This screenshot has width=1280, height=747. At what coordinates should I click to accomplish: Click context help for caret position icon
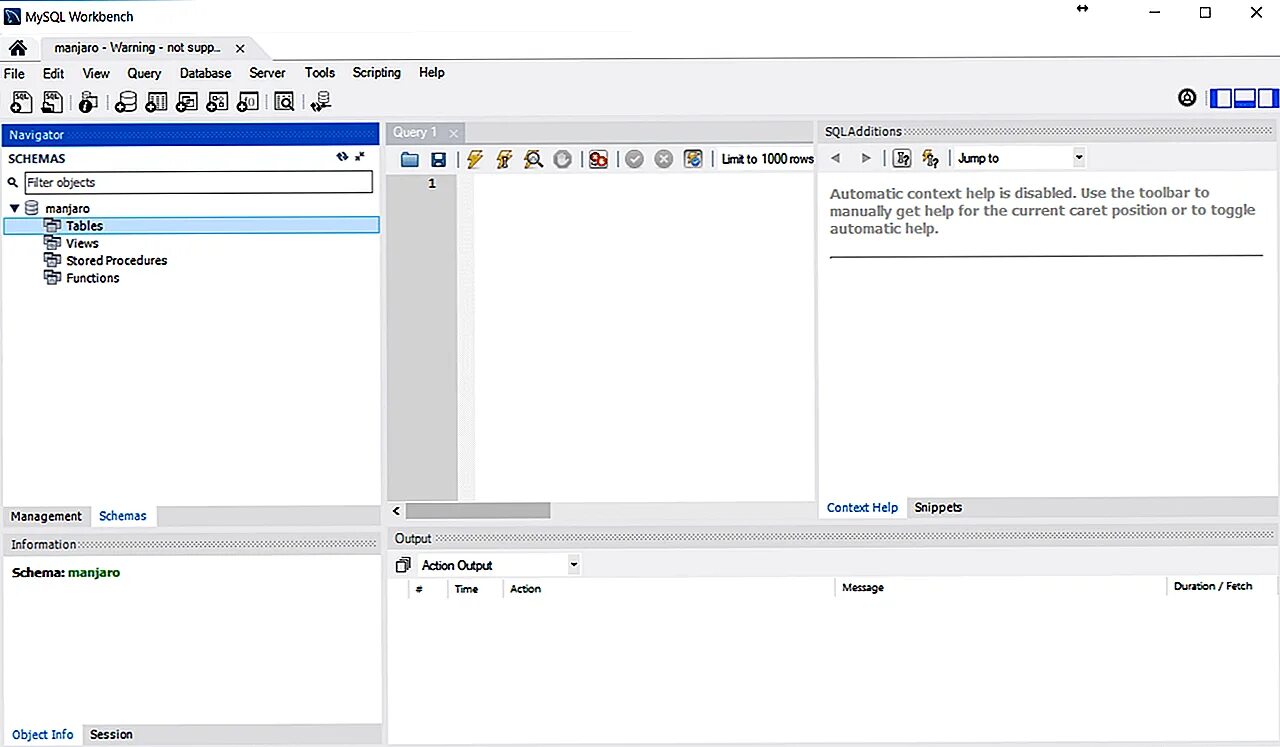tap(902, 158)
